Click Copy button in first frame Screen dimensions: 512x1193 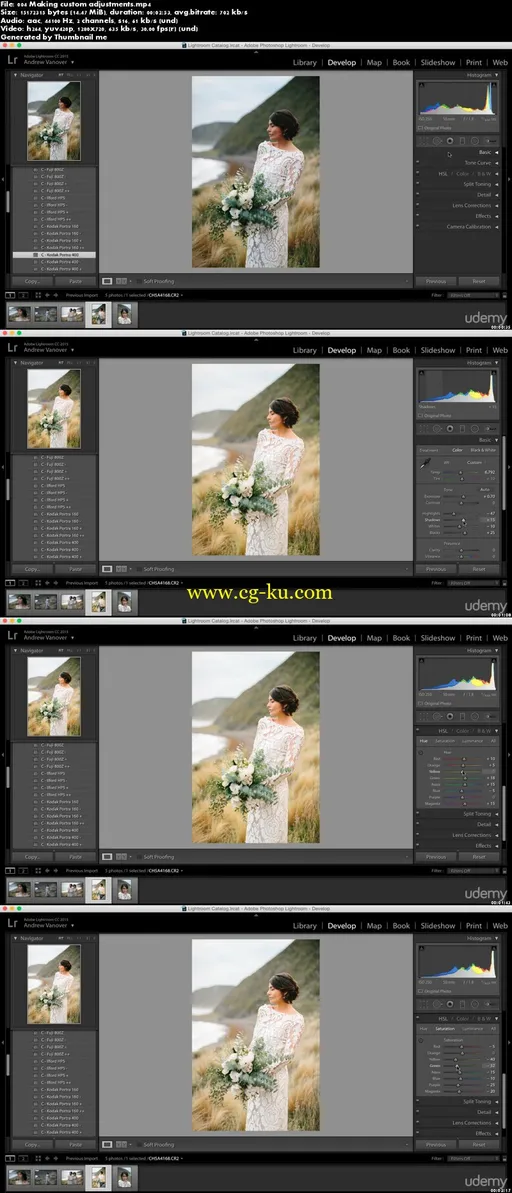[33, 281]
